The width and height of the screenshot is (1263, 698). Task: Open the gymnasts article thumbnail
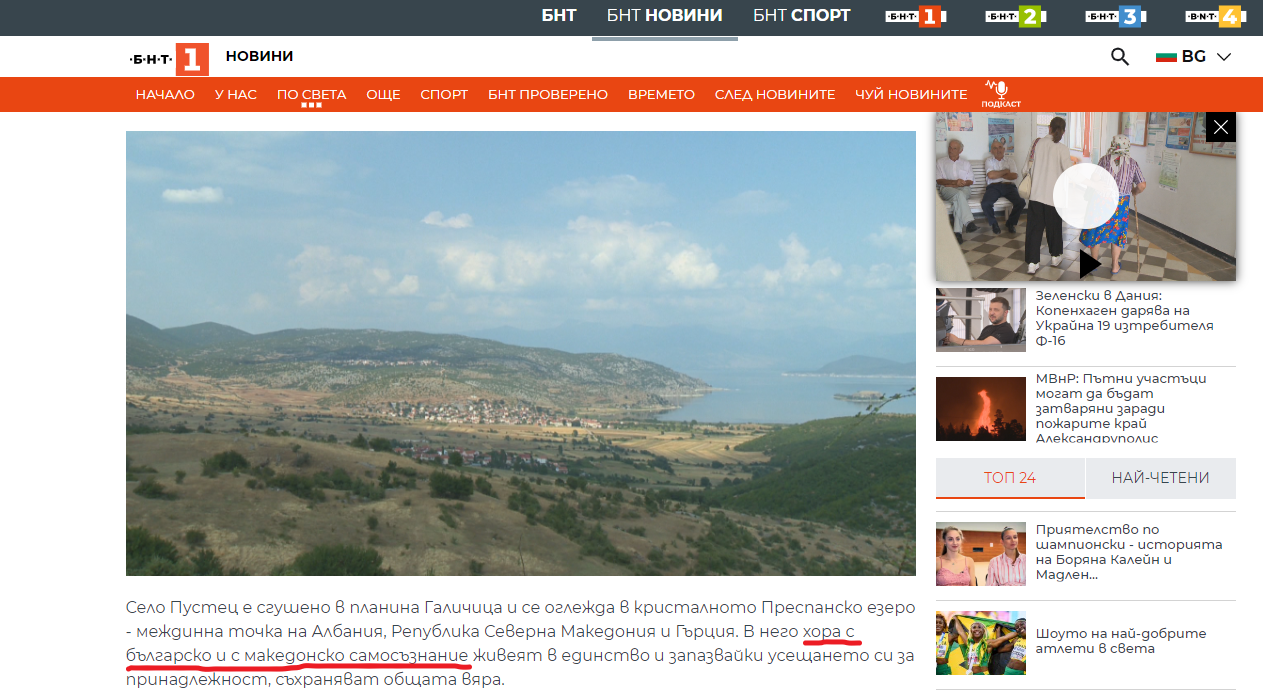coord(981,554)
